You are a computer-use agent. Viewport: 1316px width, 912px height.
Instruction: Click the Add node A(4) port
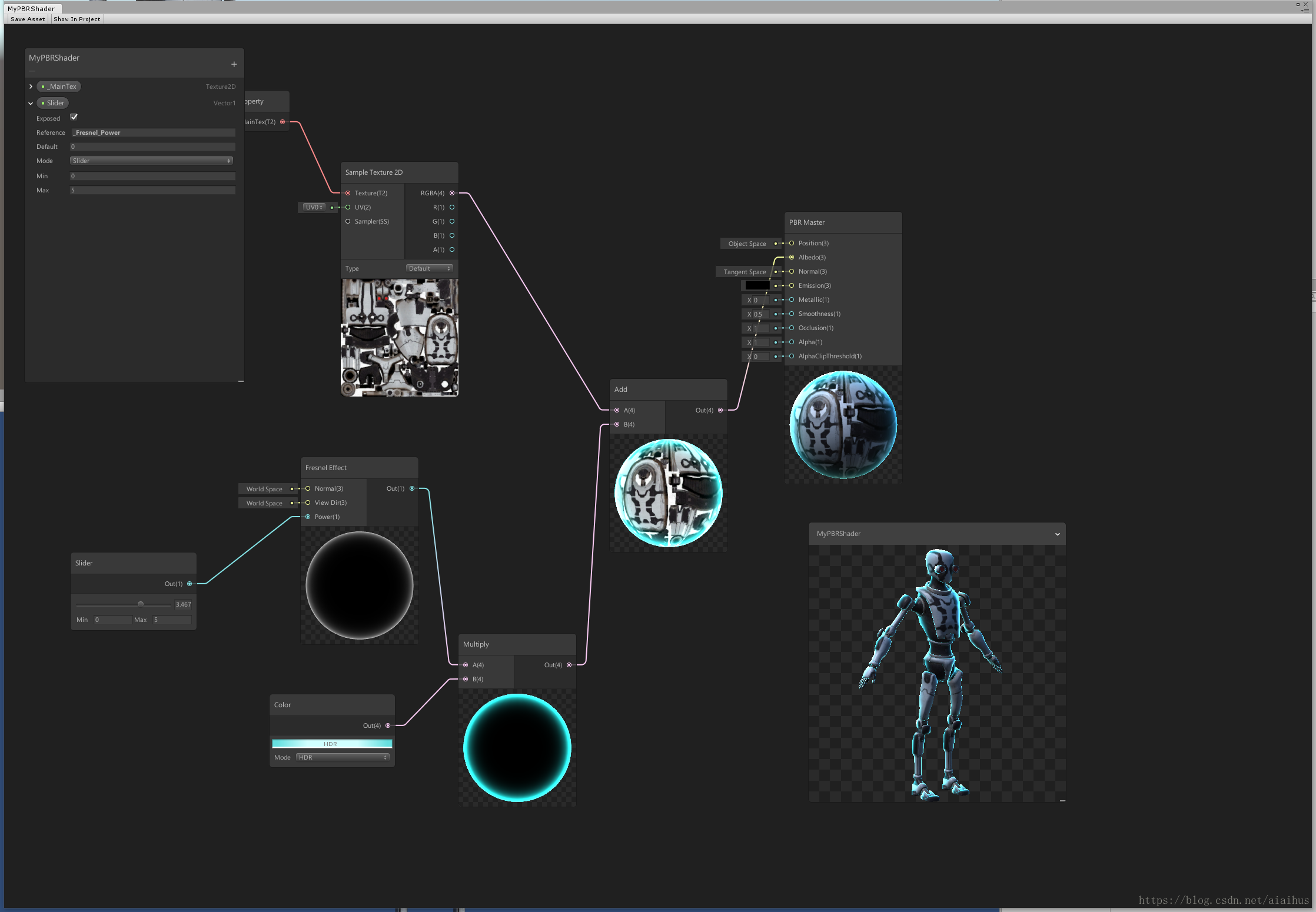coord(617,410)
